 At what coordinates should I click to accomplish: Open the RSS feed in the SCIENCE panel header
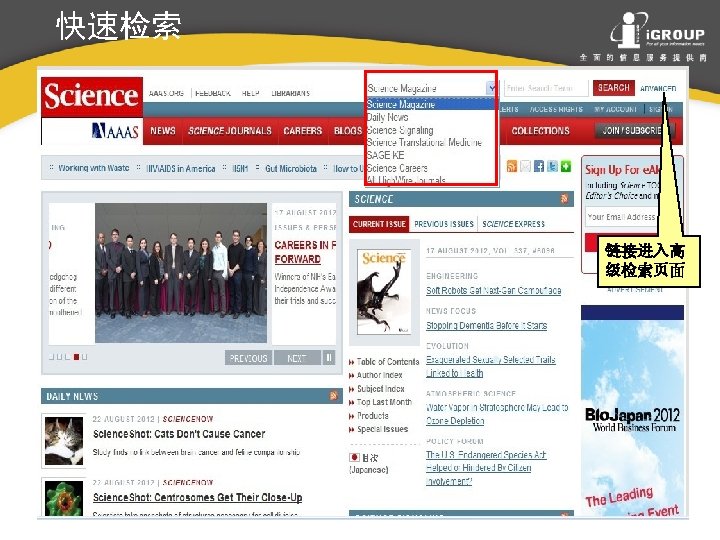pos(564,199)
